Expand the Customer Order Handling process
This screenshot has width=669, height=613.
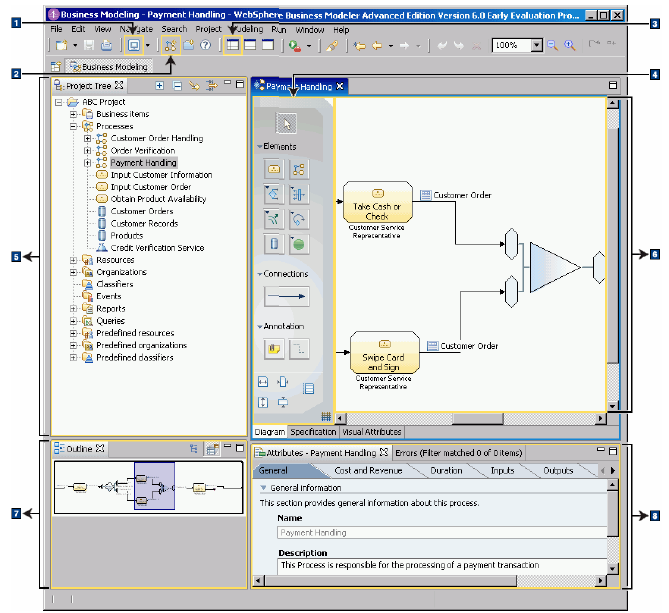[87, 138]
